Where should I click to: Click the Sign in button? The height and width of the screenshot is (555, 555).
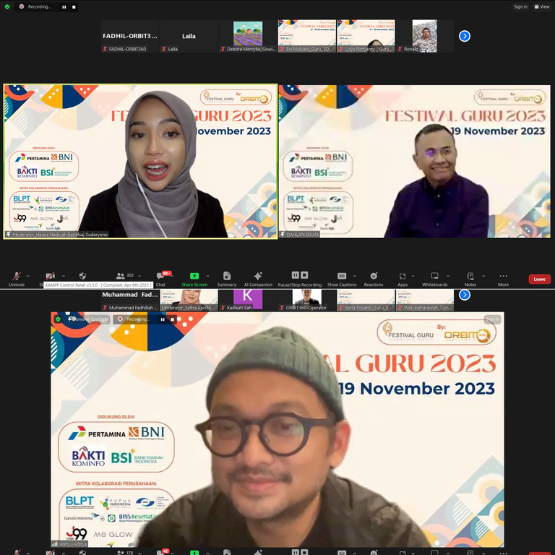pos(521,7)
